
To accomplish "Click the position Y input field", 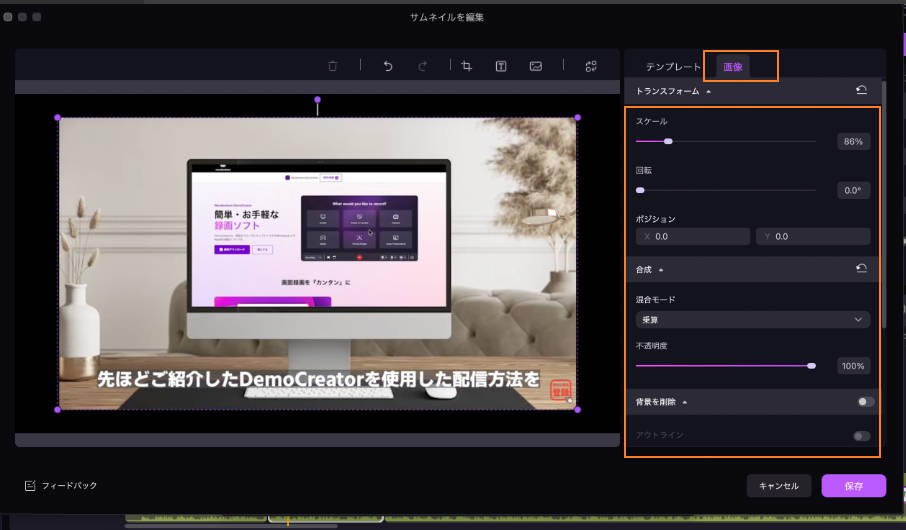I will (813, 236).
